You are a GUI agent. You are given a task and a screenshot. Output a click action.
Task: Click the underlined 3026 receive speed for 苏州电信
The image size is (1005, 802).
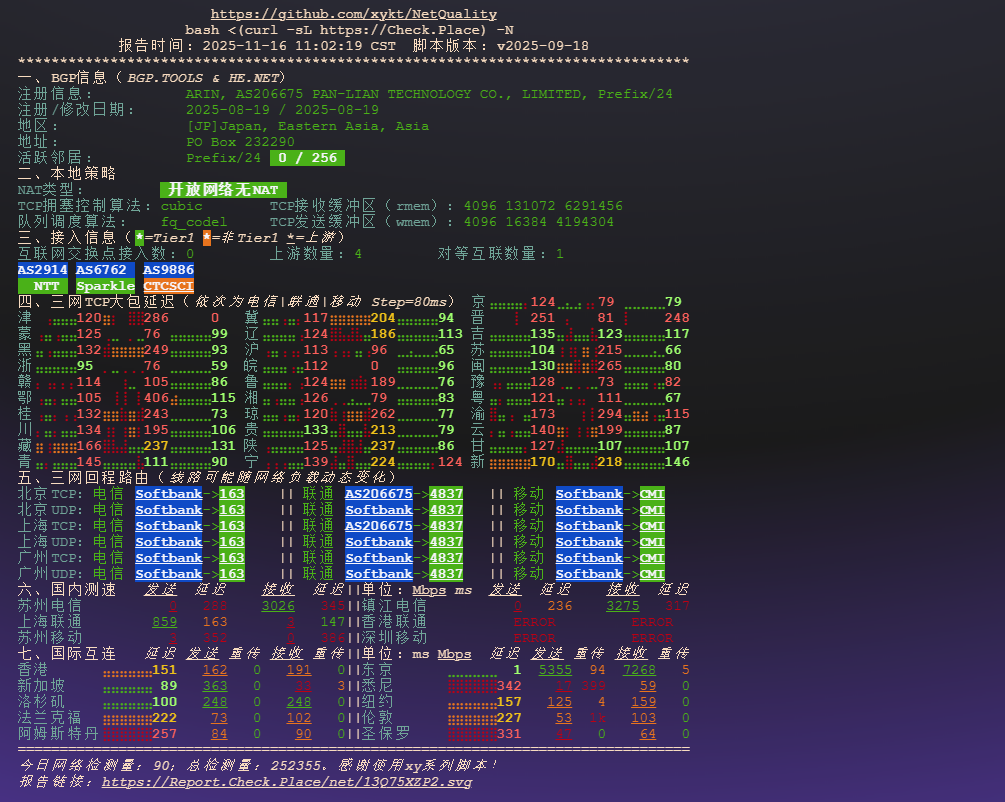pos(278,606)
